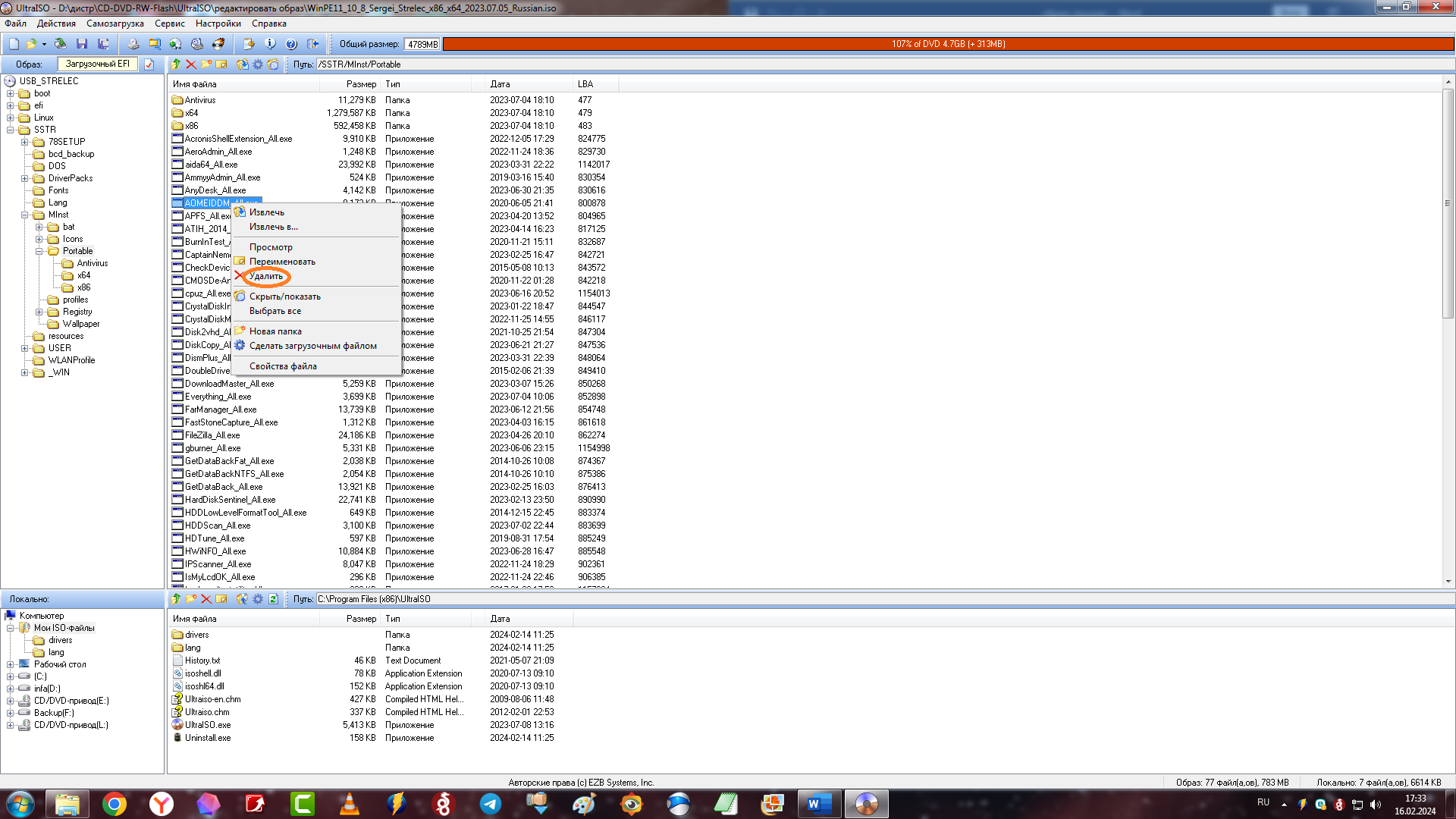The height and width of the screenshot is (819, 1456).
Task: Click the Загрузочный EFI button
Action: tap(97, 64)
